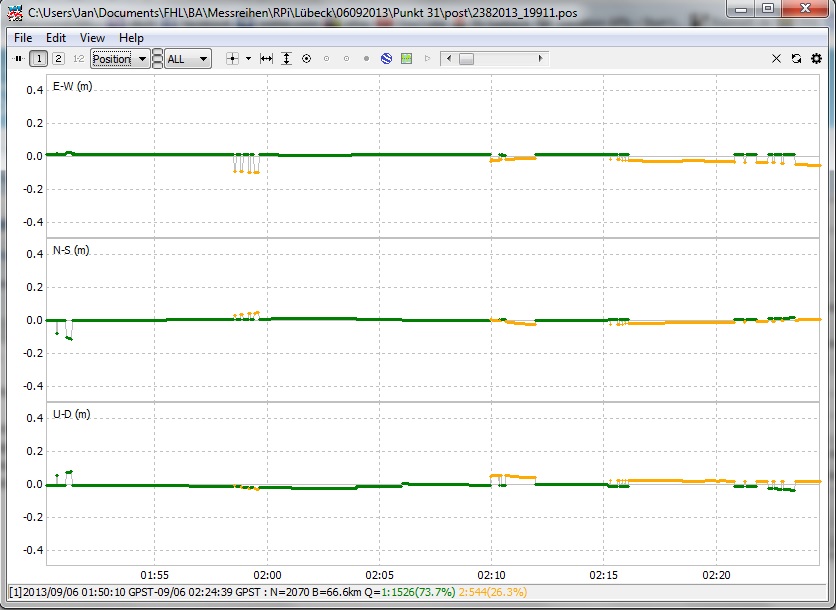Expand the center-origin options arrow

point(248,59)
